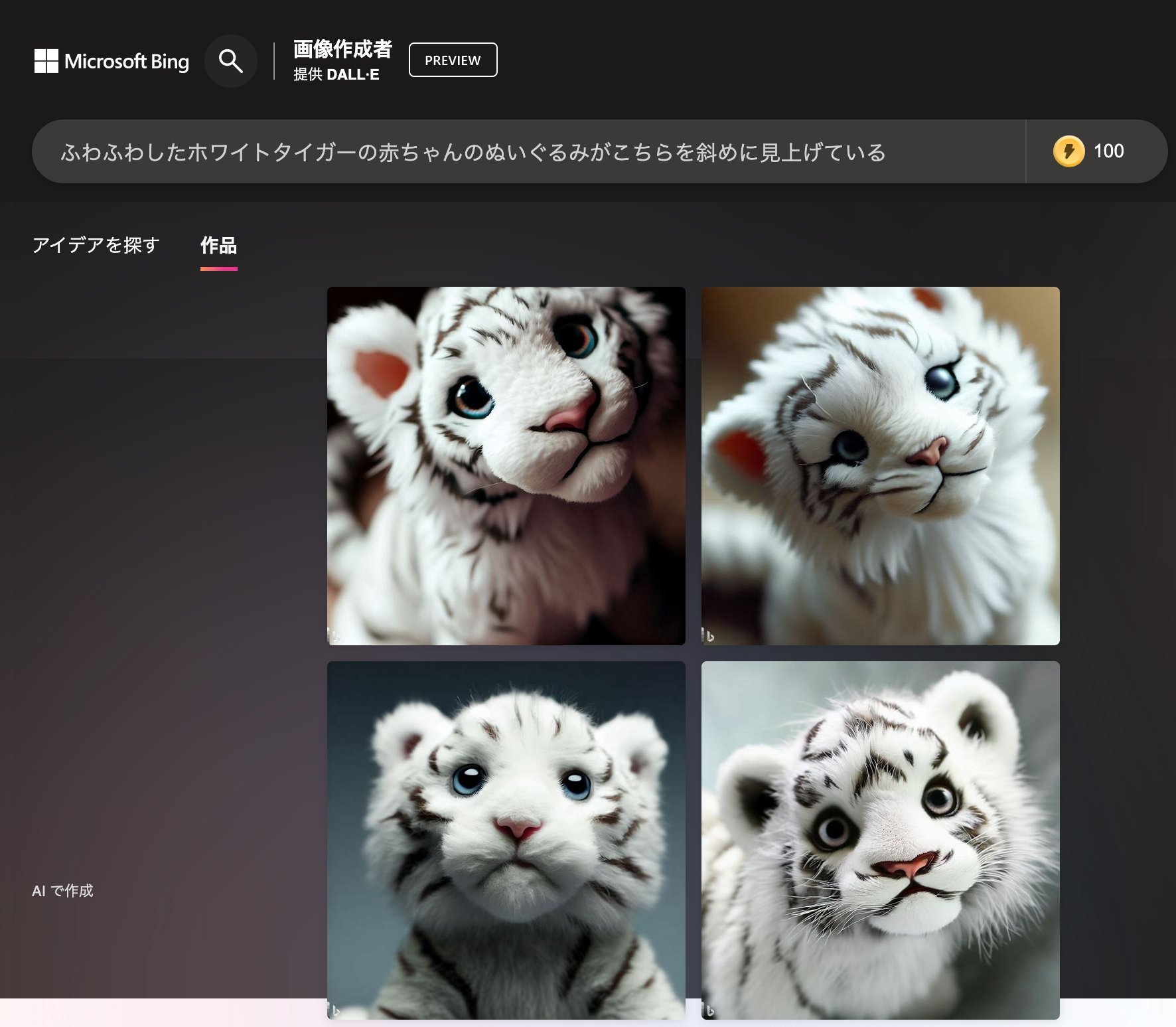Select the 作品 tab
Viewport: 1176px width, 1027px height.
218,246
